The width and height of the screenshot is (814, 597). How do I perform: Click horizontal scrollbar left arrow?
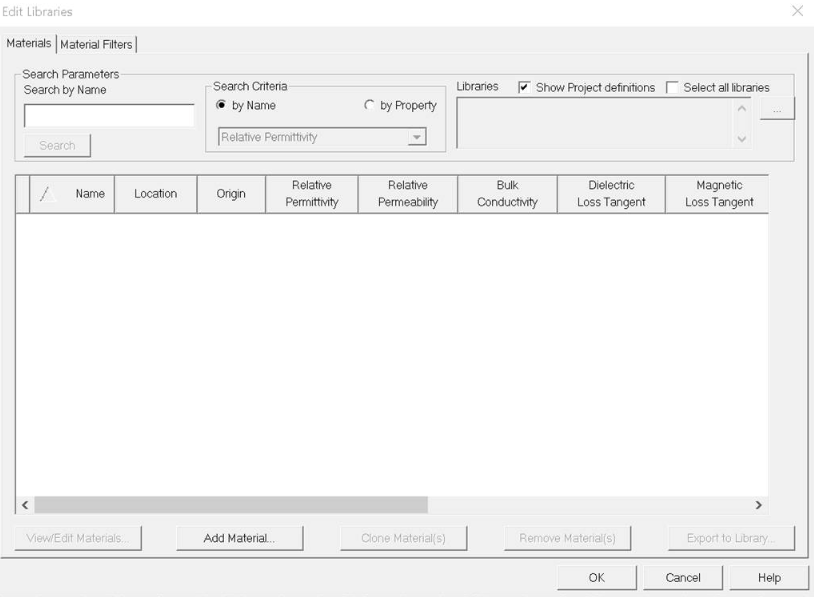[25, 506]
